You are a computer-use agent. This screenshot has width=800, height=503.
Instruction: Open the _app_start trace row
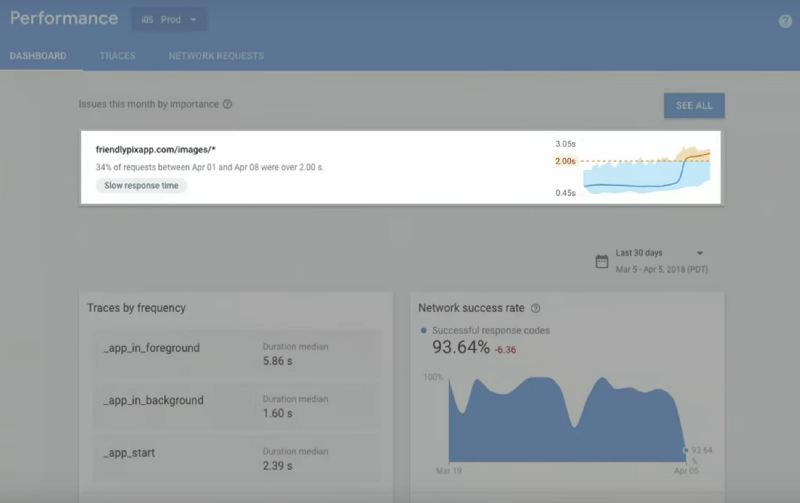236,459
